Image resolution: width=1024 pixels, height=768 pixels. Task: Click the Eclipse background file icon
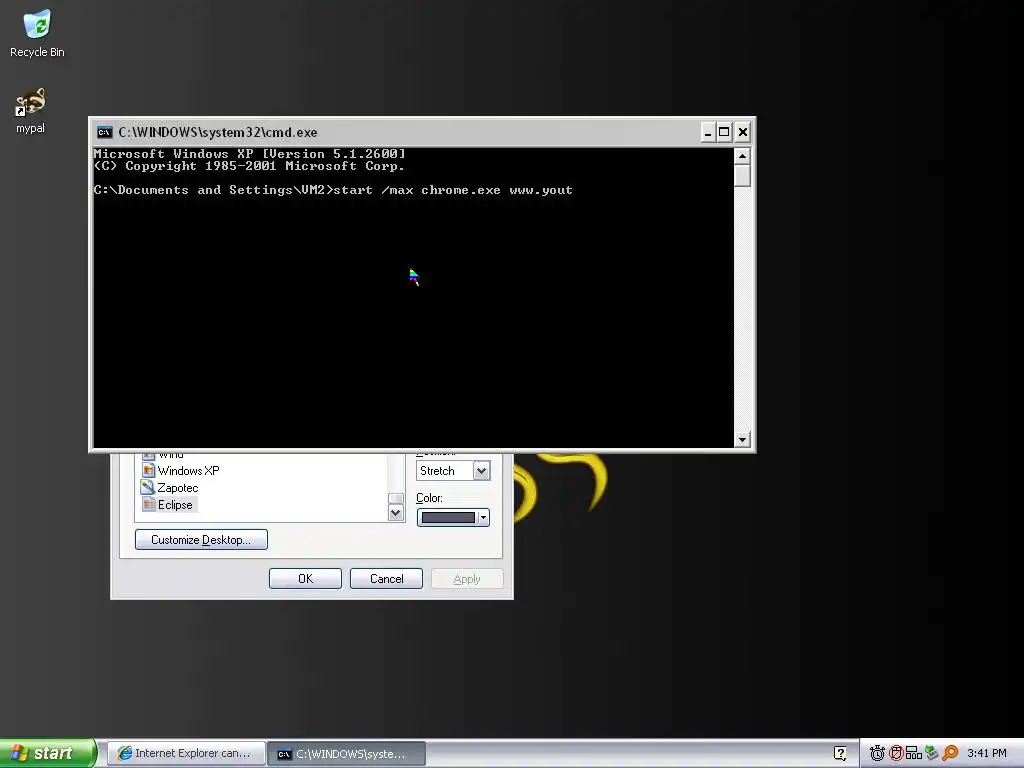(x=148, y=504)
